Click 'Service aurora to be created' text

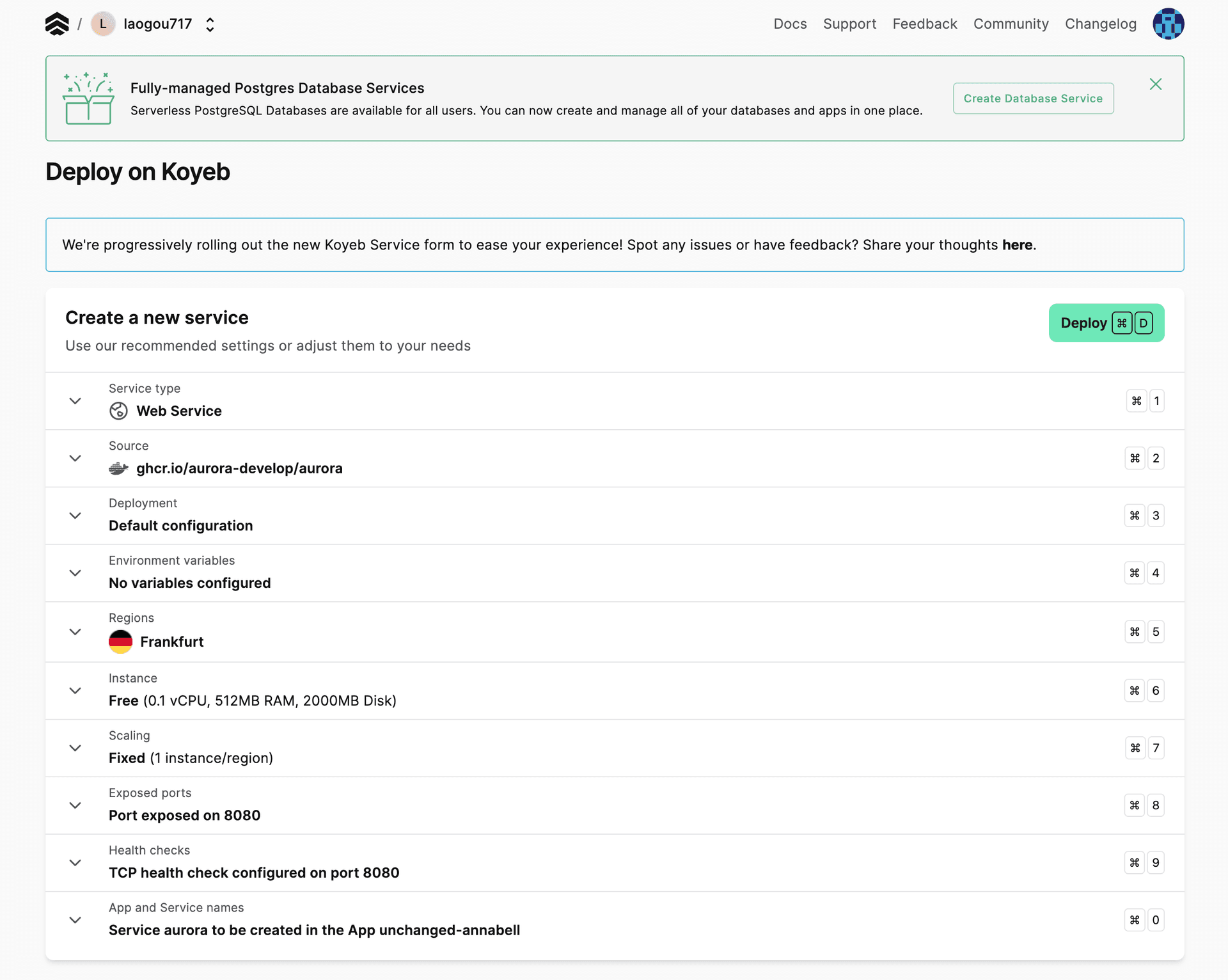(314, 931)
